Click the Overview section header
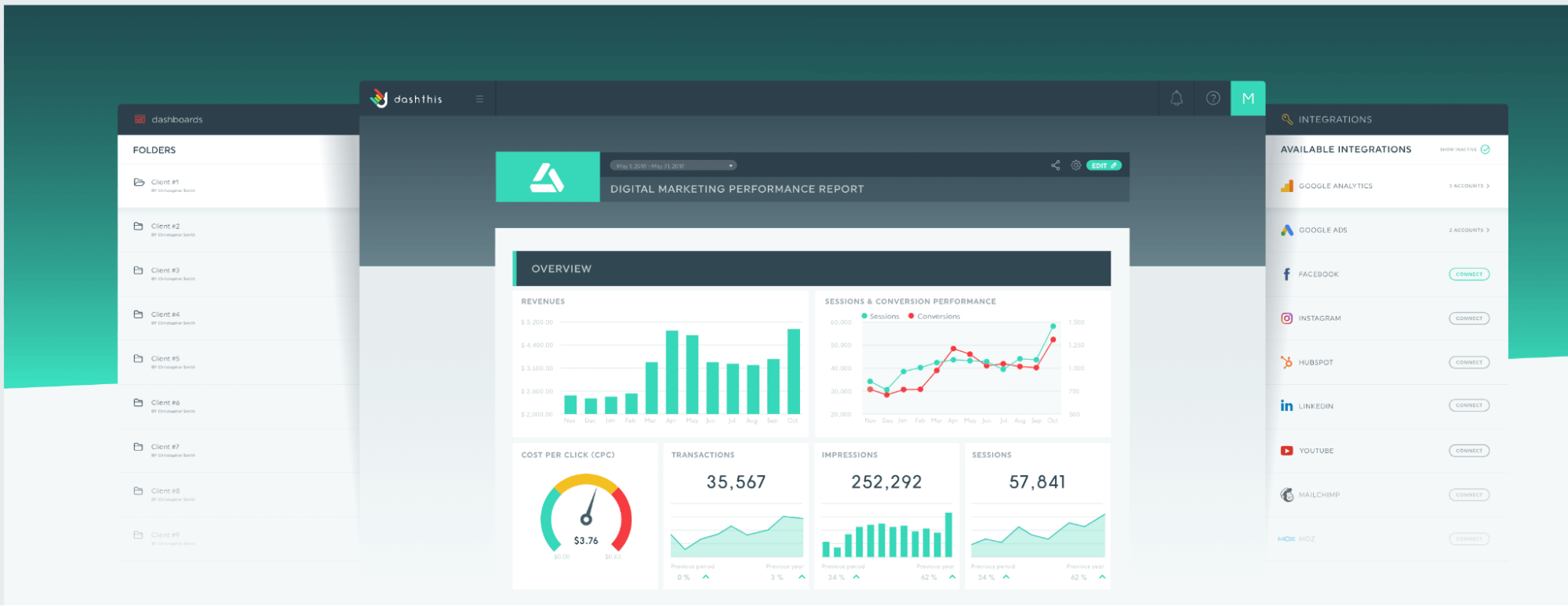Image resolution: width=1568 pixels, height=606 pixels. 811,268
